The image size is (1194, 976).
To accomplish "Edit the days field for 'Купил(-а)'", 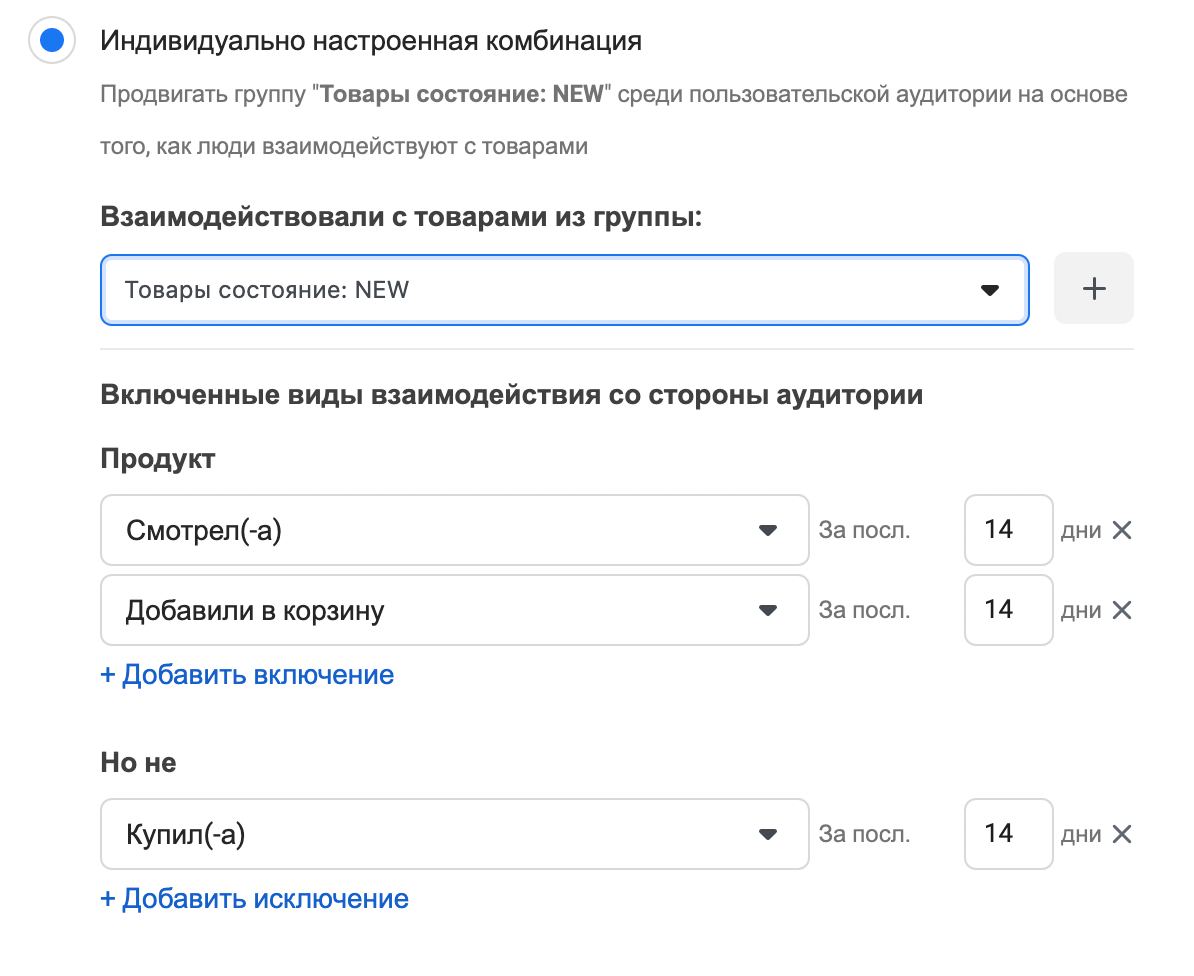I will tap(1008, 834).
